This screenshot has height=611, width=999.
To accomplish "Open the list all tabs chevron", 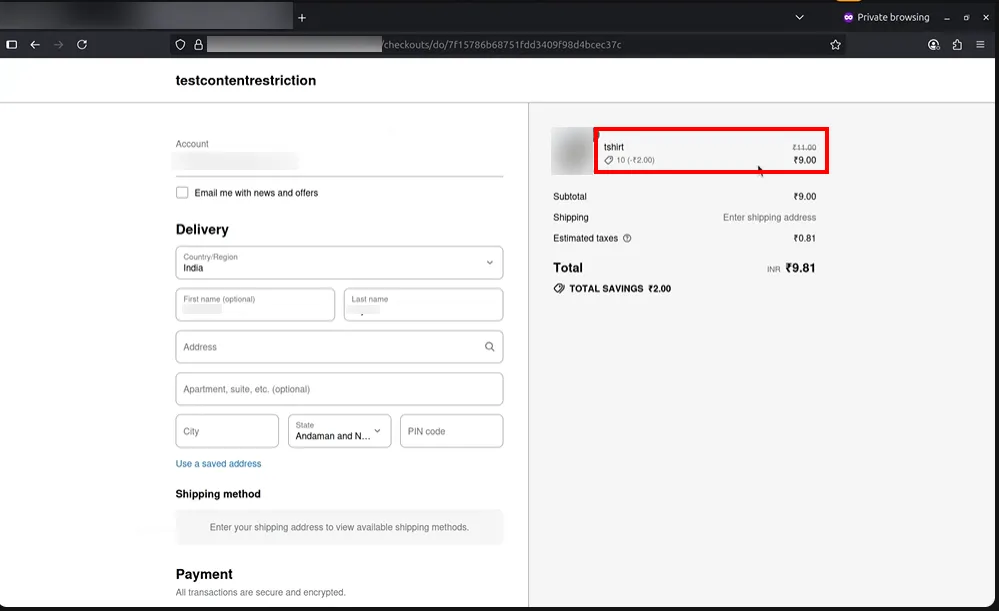I will 799,18.
